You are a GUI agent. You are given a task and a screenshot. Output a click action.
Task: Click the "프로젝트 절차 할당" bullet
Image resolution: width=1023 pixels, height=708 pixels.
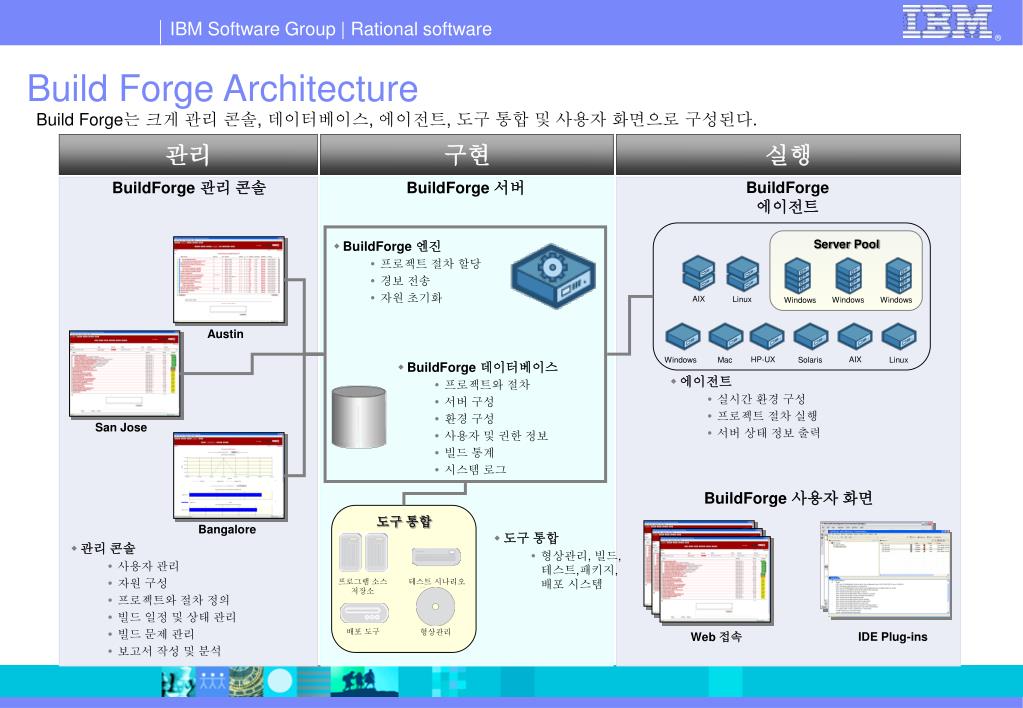431,264
